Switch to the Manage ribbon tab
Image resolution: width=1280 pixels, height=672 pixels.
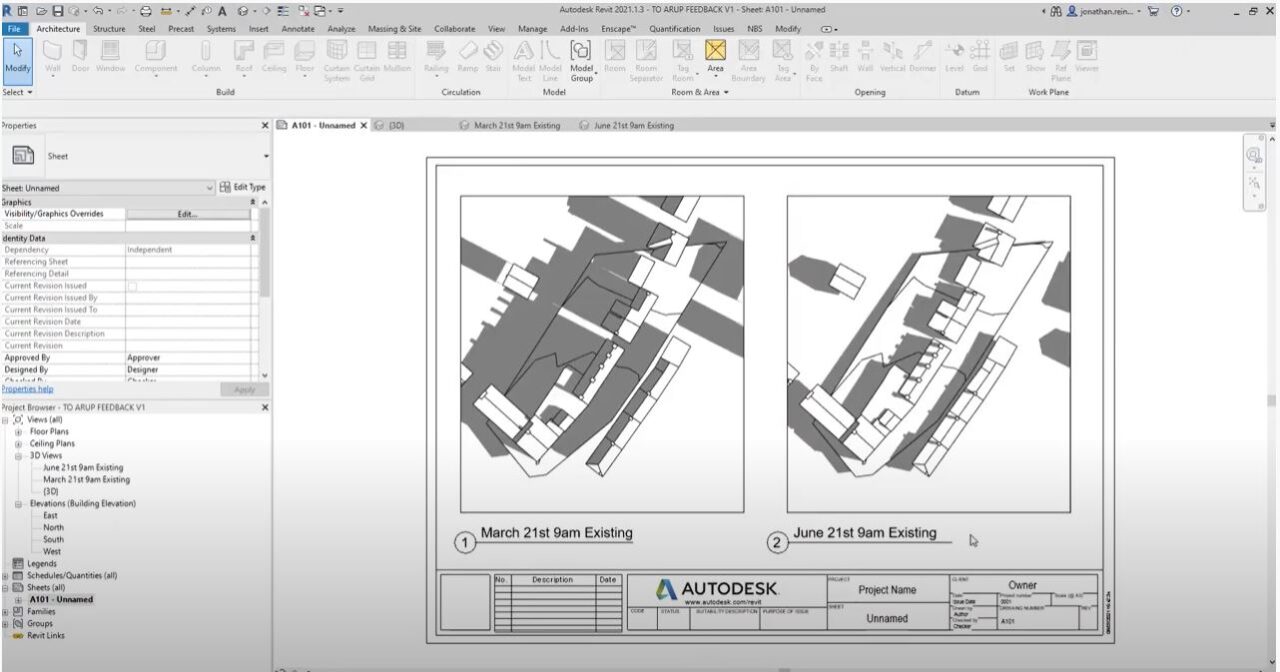[x=531, y=29]
